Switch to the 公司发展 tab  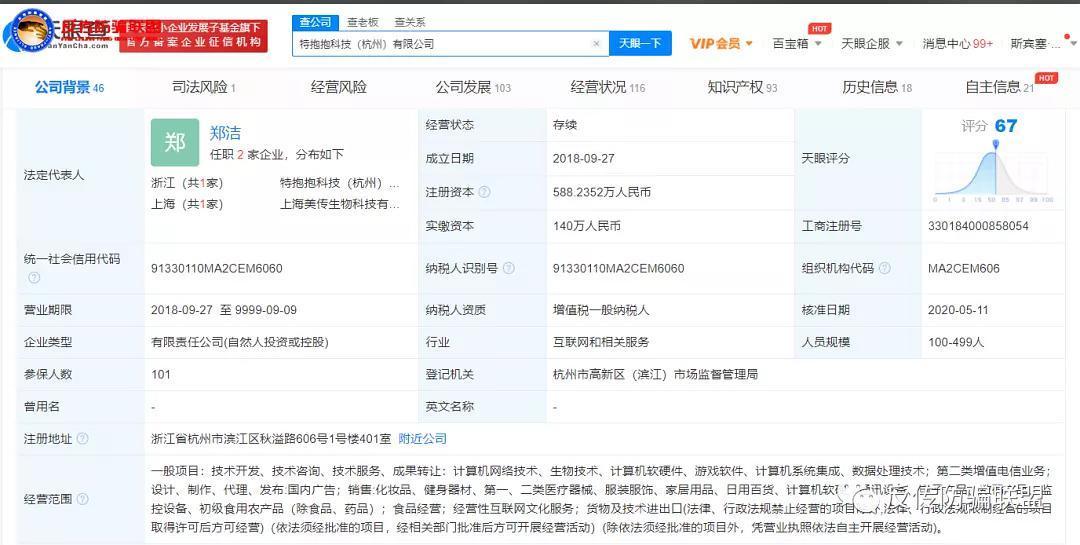[x=472, y=88]
